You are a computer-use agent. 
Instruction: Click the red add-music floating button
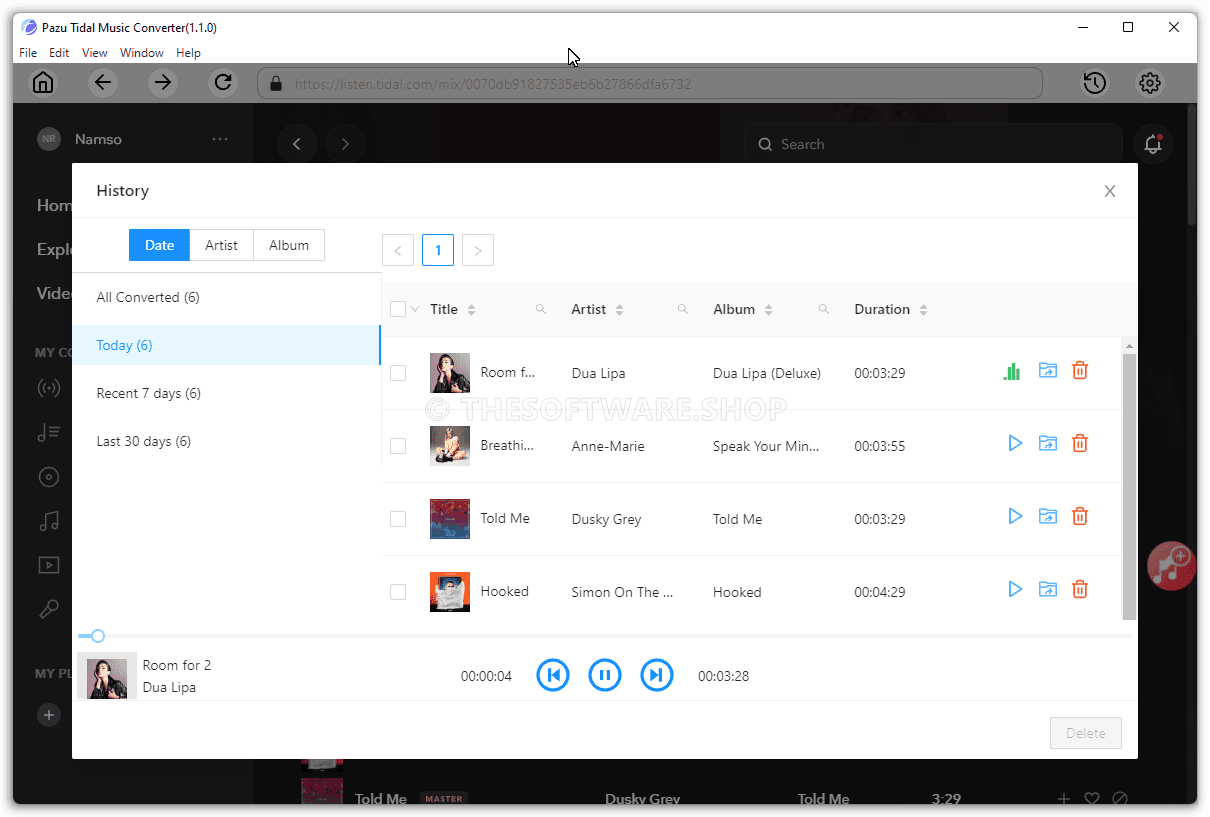pos(1171,565)
